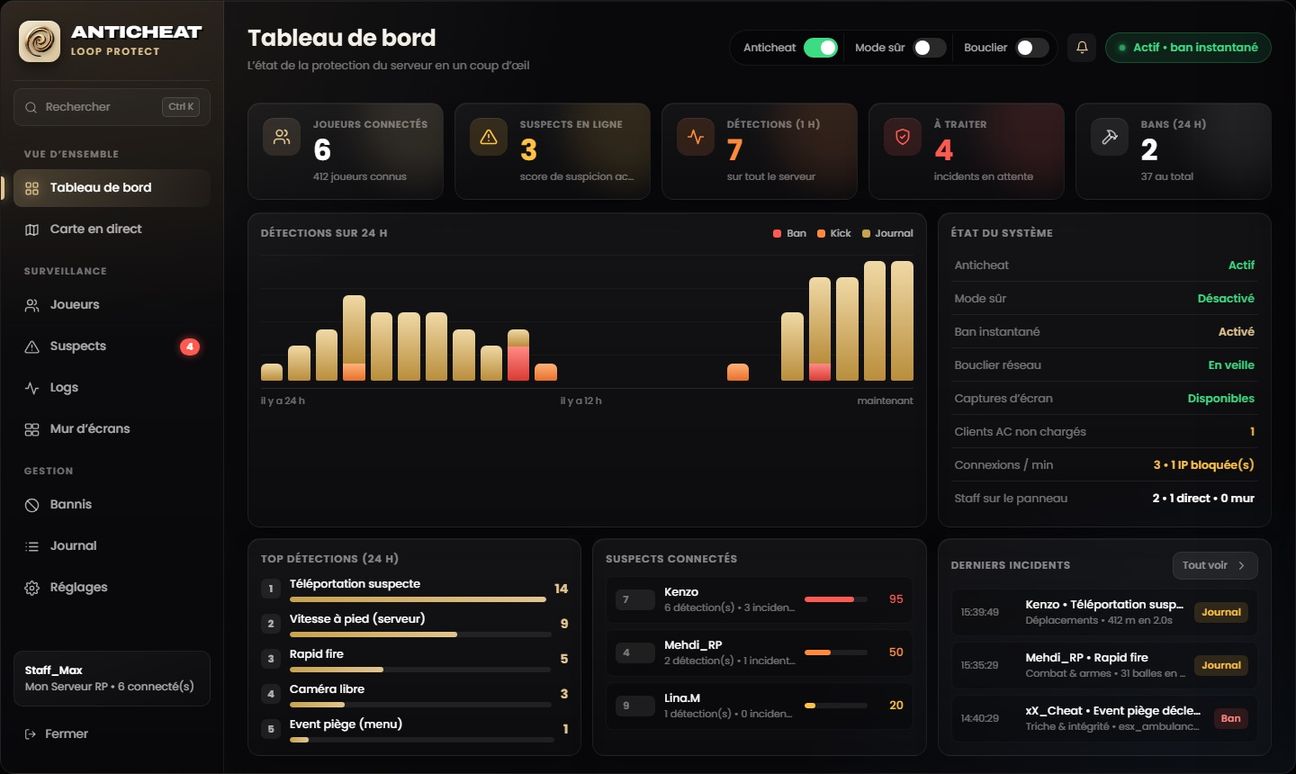Toggle the Kick legend in chart

click(834, 233)
